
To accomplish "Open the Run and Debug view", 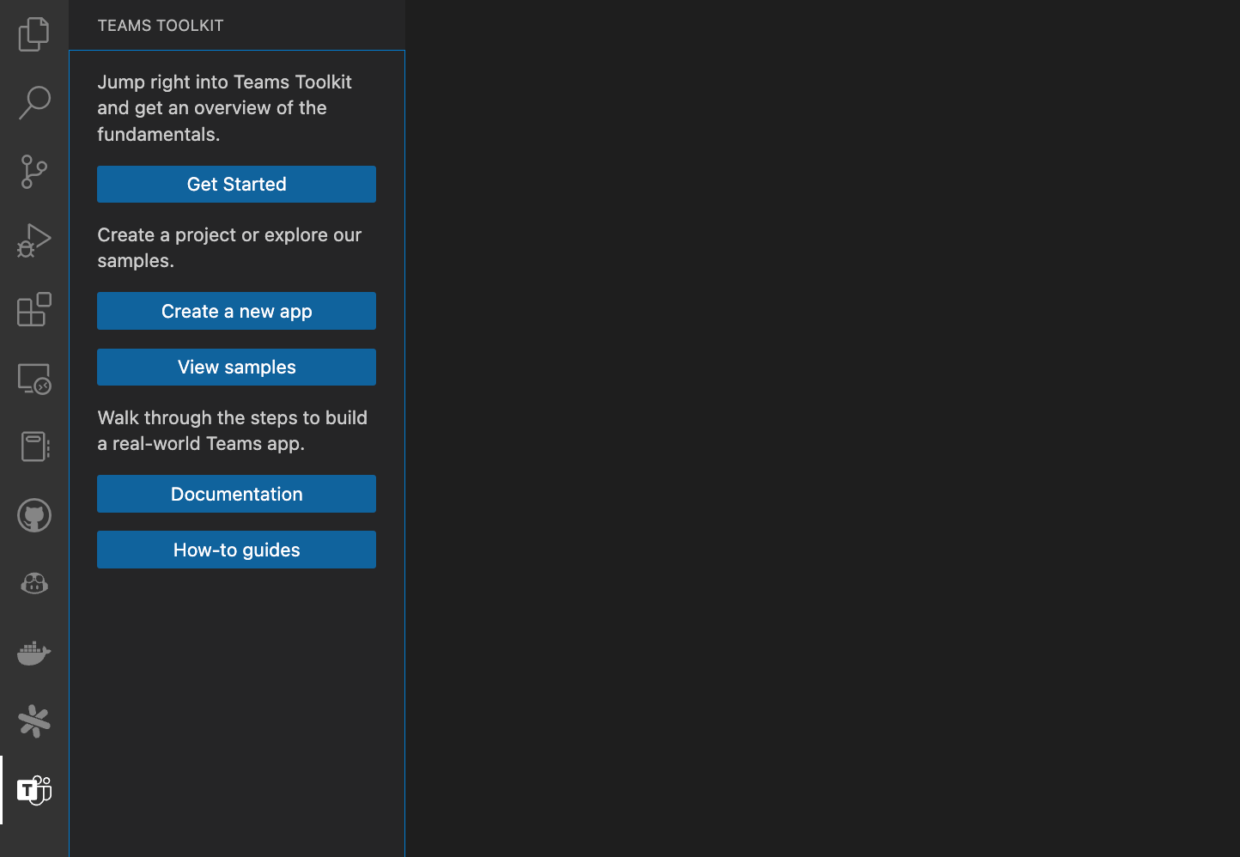I will click(34, 241).
